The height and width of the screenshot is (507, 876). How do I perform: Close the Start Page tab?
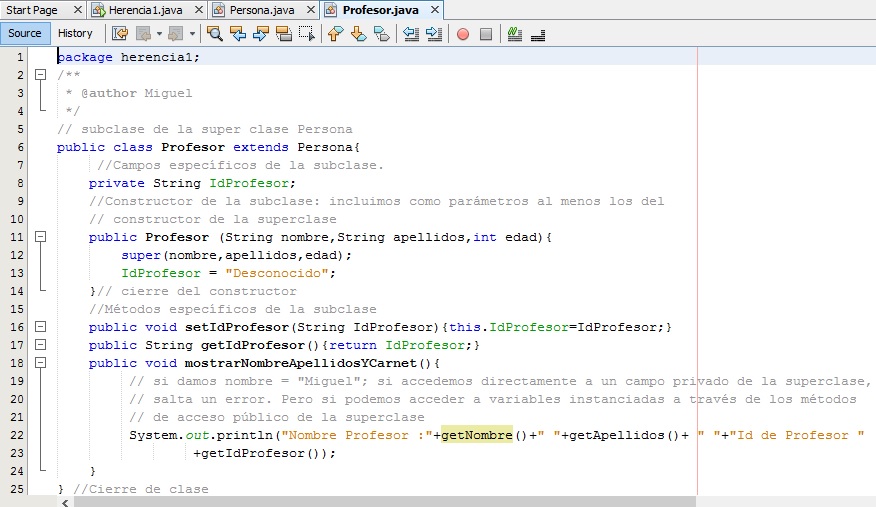tap(75, 10)
